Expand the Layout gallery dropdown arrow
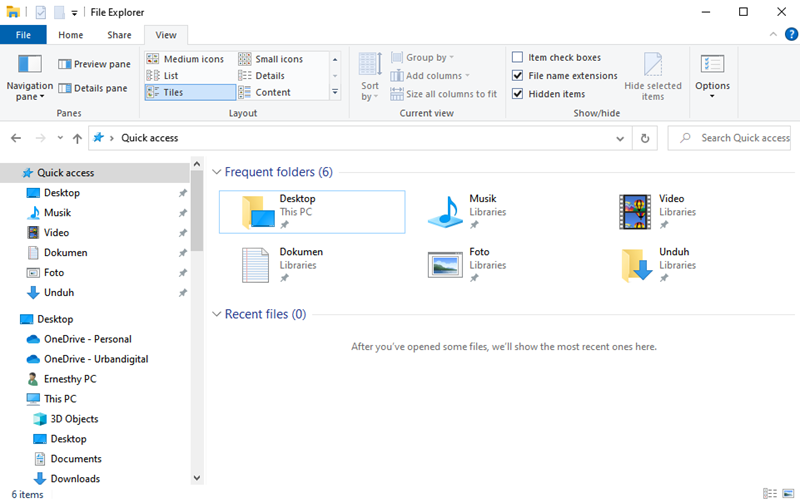Image resolution: width=800 pixels, height=503 pixels. [x=335, y=93]
